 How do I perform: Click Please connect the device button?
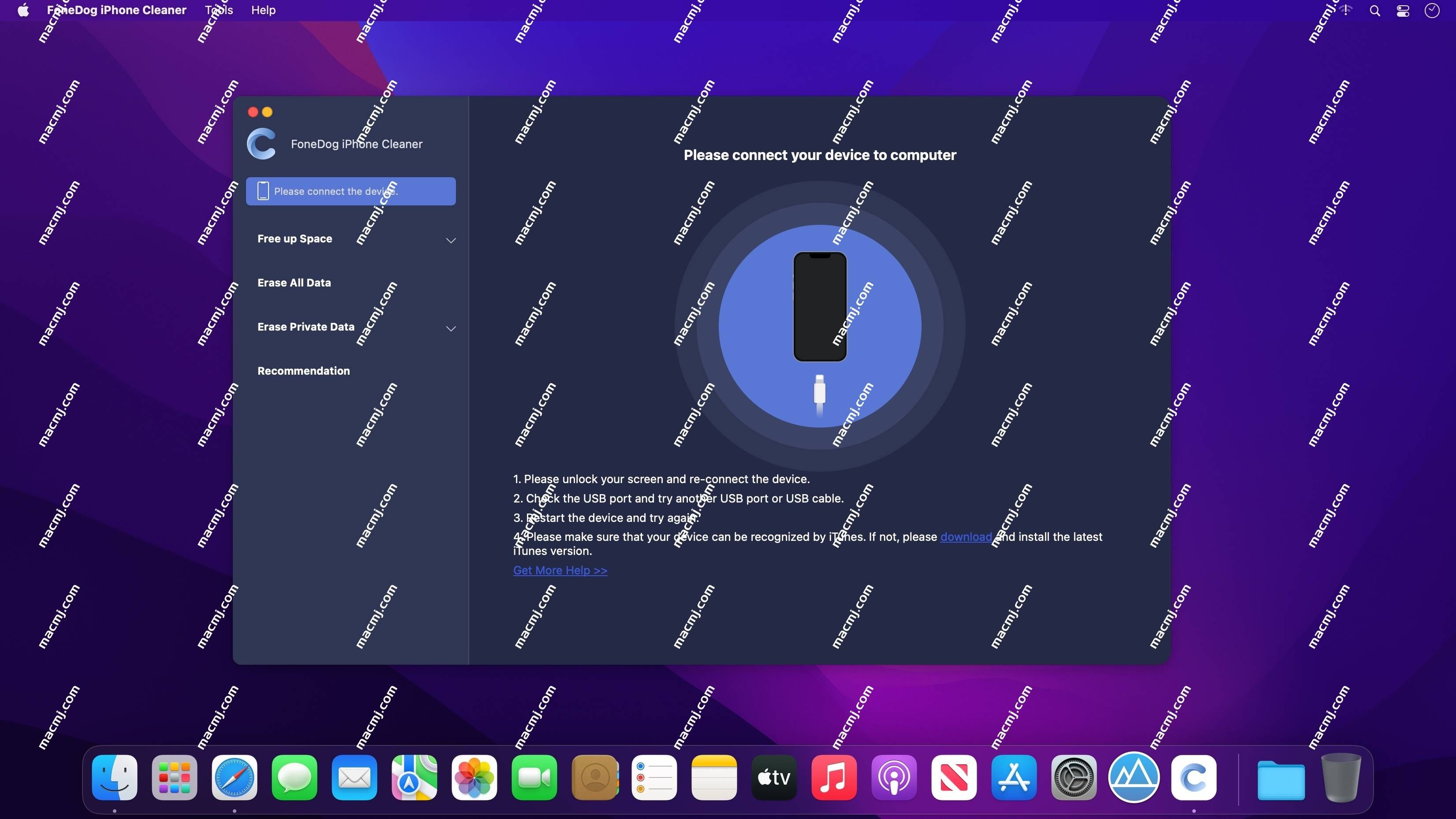(351, 191)
